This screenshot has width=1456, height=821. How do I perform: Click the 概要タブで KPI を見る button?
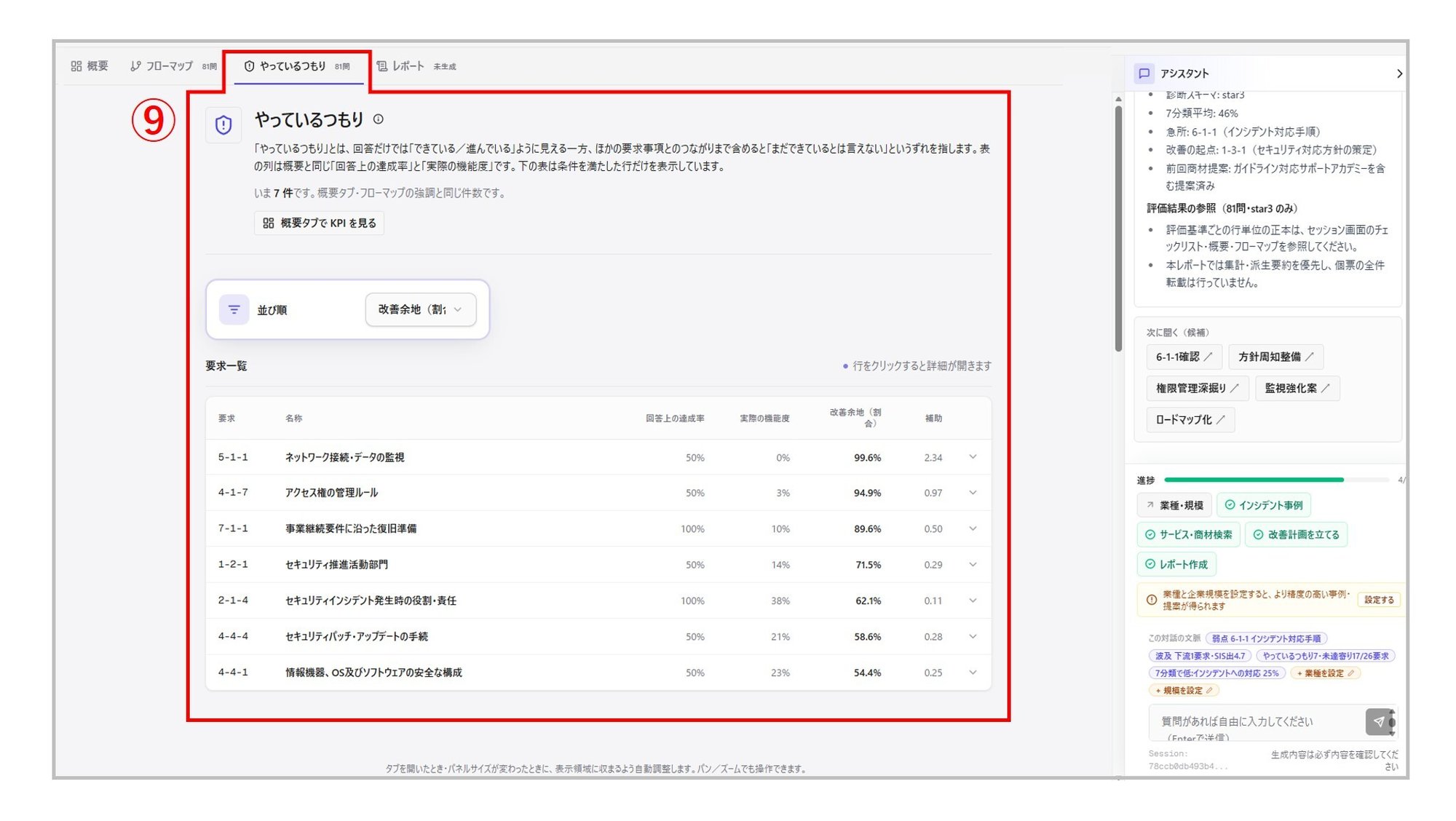[x=319, y=223]
